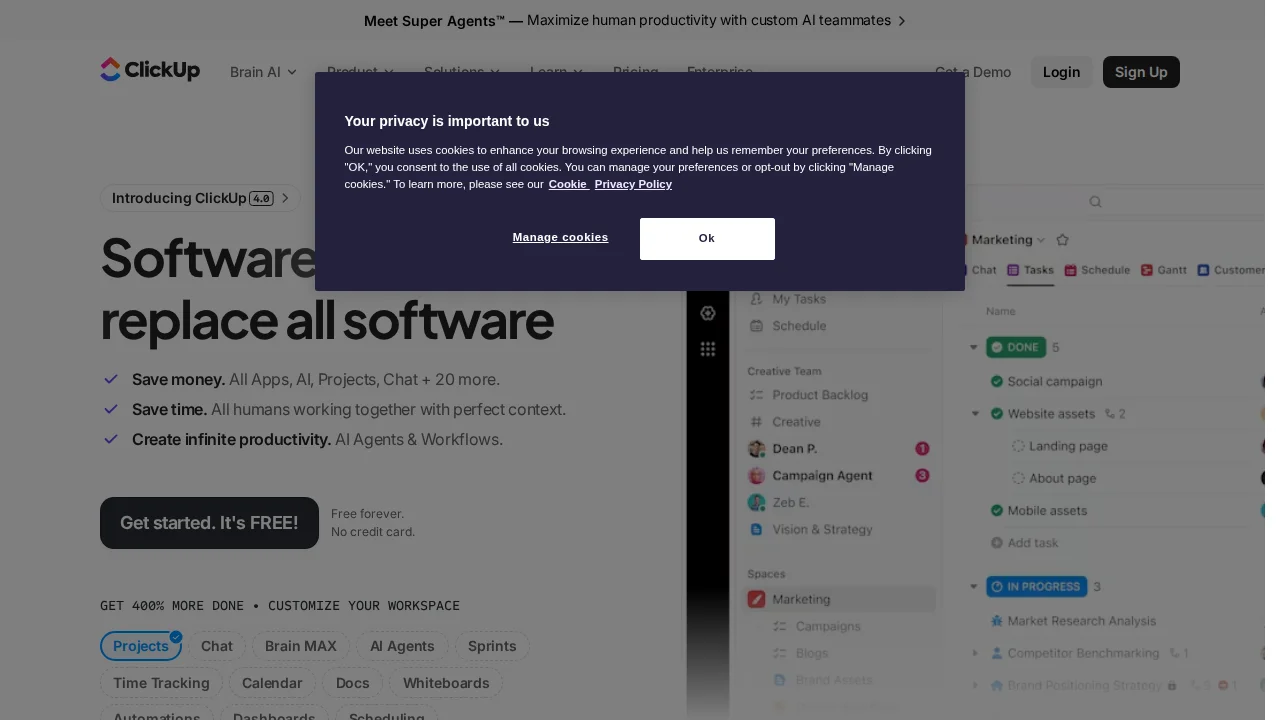The image size is (1280, 720).
Task: Accept cookies with the Ok button
Action: [707, 239]
